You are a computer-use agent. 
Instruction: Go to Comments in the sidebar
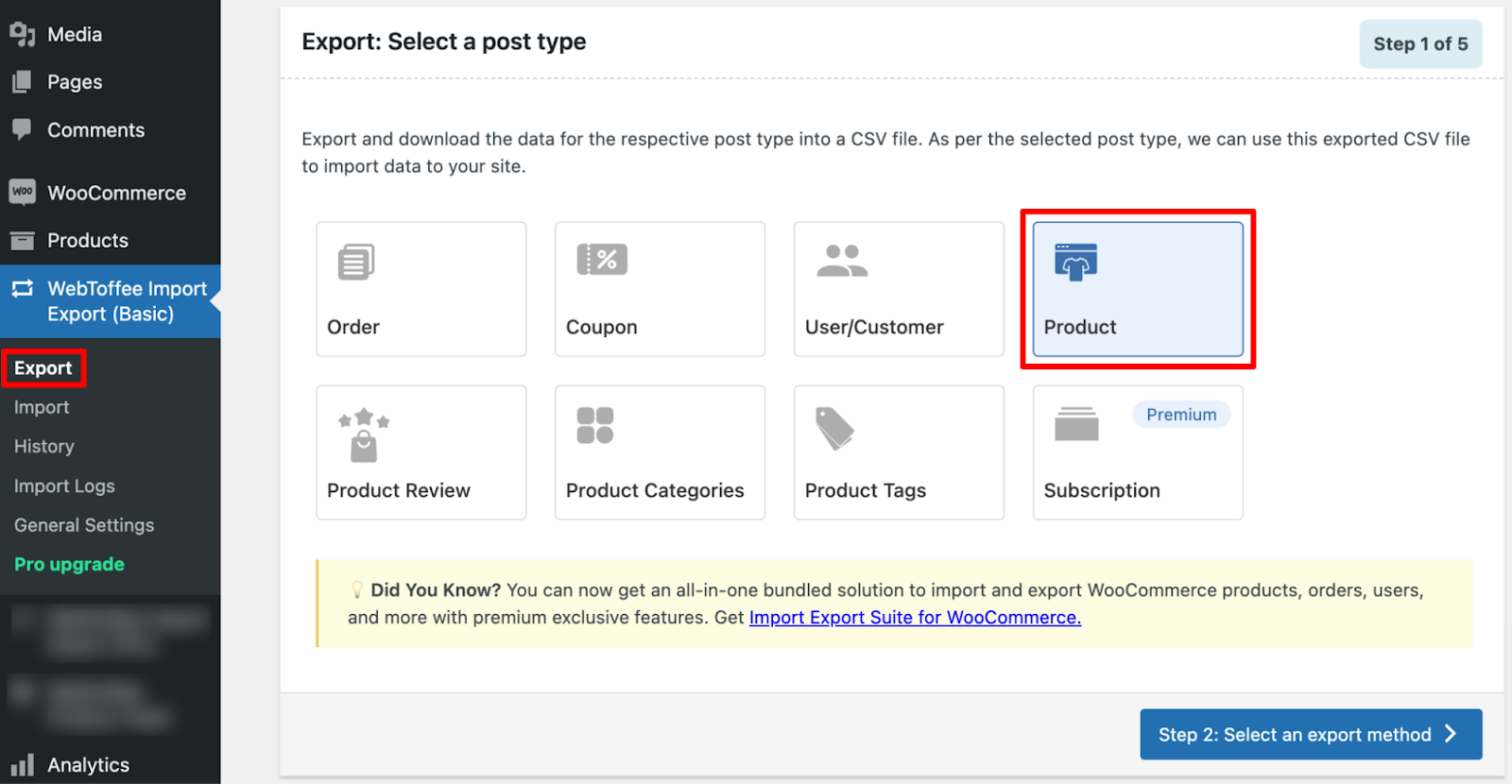tap(95, 130)
